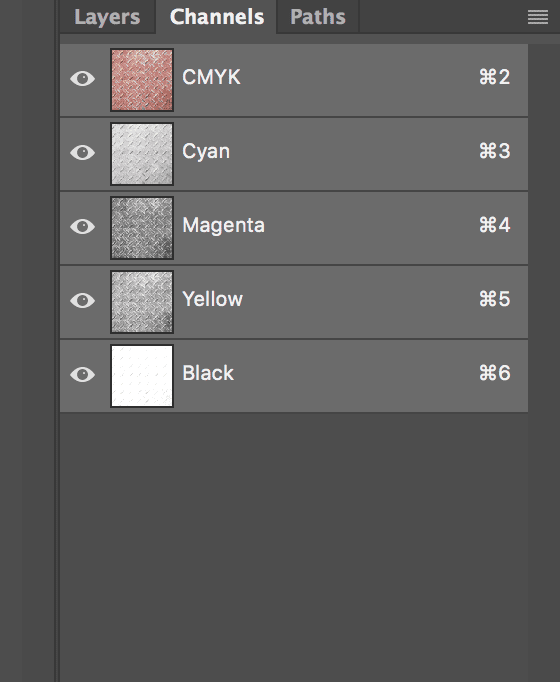
Task: Toggle the Yellow channel visibility eye
Action: tap(83, 301)
